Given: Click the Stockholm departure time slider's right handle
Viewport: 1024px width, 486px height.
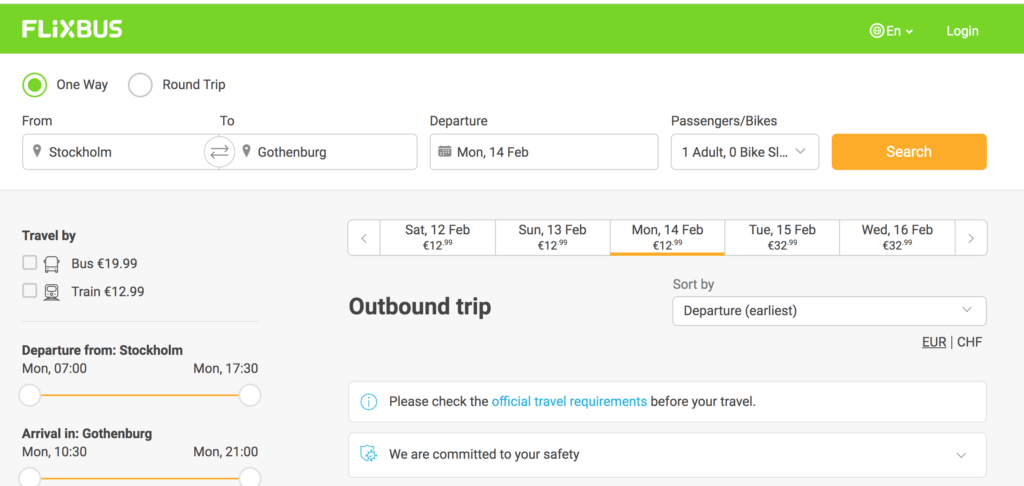Looking at the screenshot, I should 250,395.
